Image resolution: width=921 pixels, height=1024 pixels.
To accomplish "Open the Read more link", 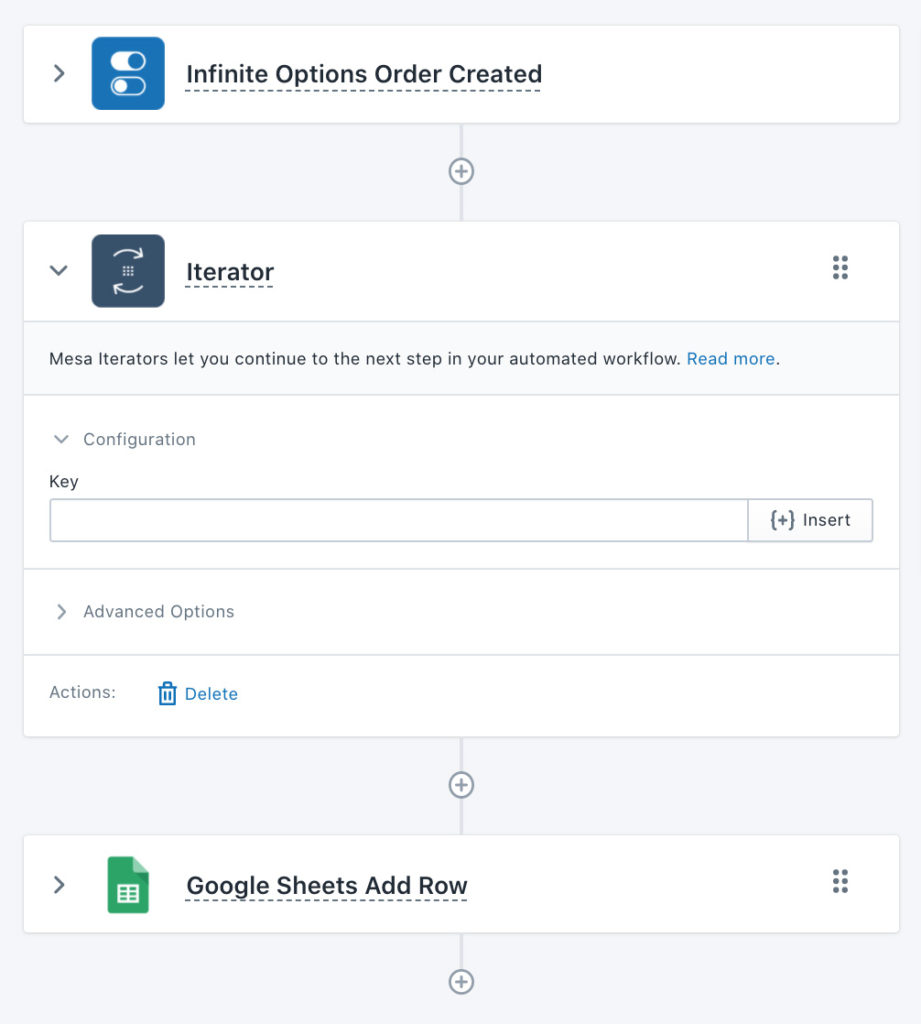I will tap(730, 359).
